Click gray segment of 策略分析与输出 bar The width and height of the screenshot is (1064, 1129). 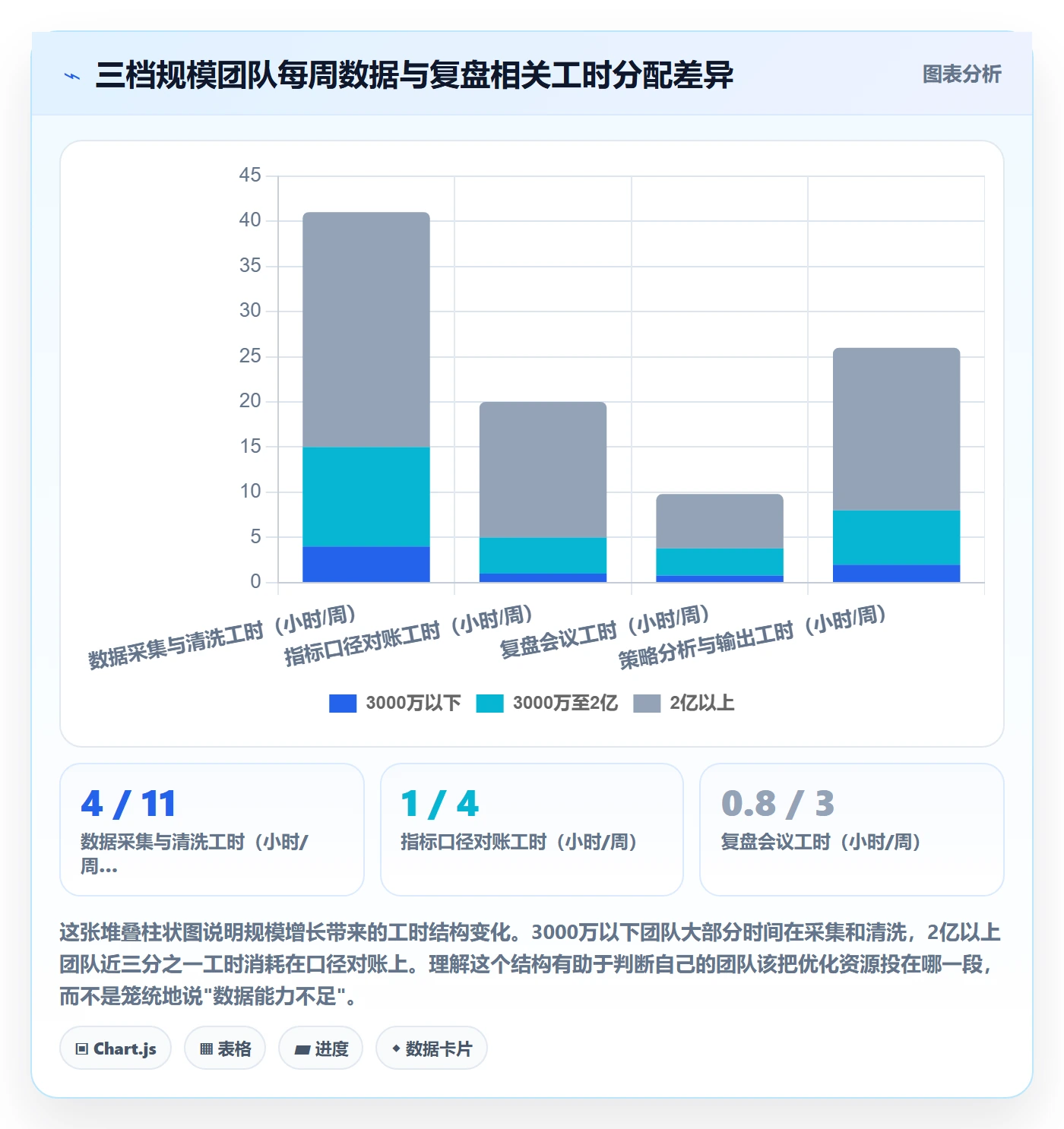(897, 429)
